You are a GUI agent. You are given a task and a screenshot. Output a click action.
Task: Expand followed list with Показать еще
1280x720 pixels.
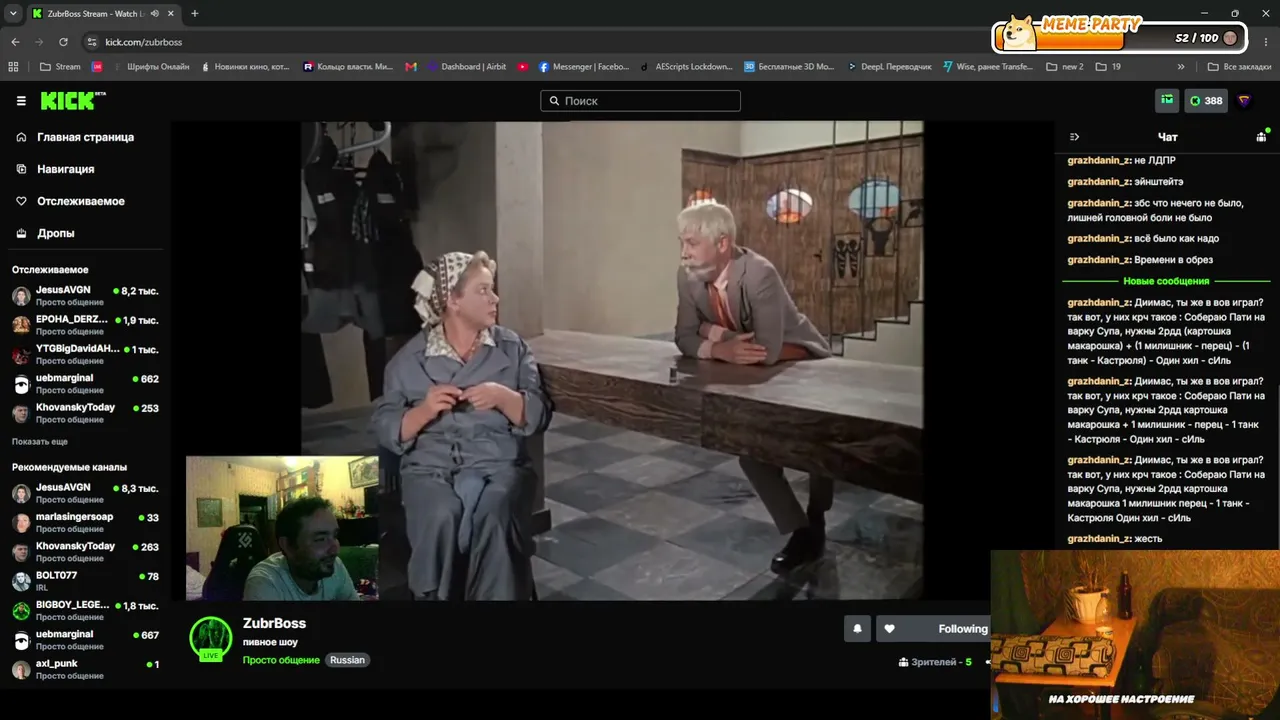click(40, 441)
